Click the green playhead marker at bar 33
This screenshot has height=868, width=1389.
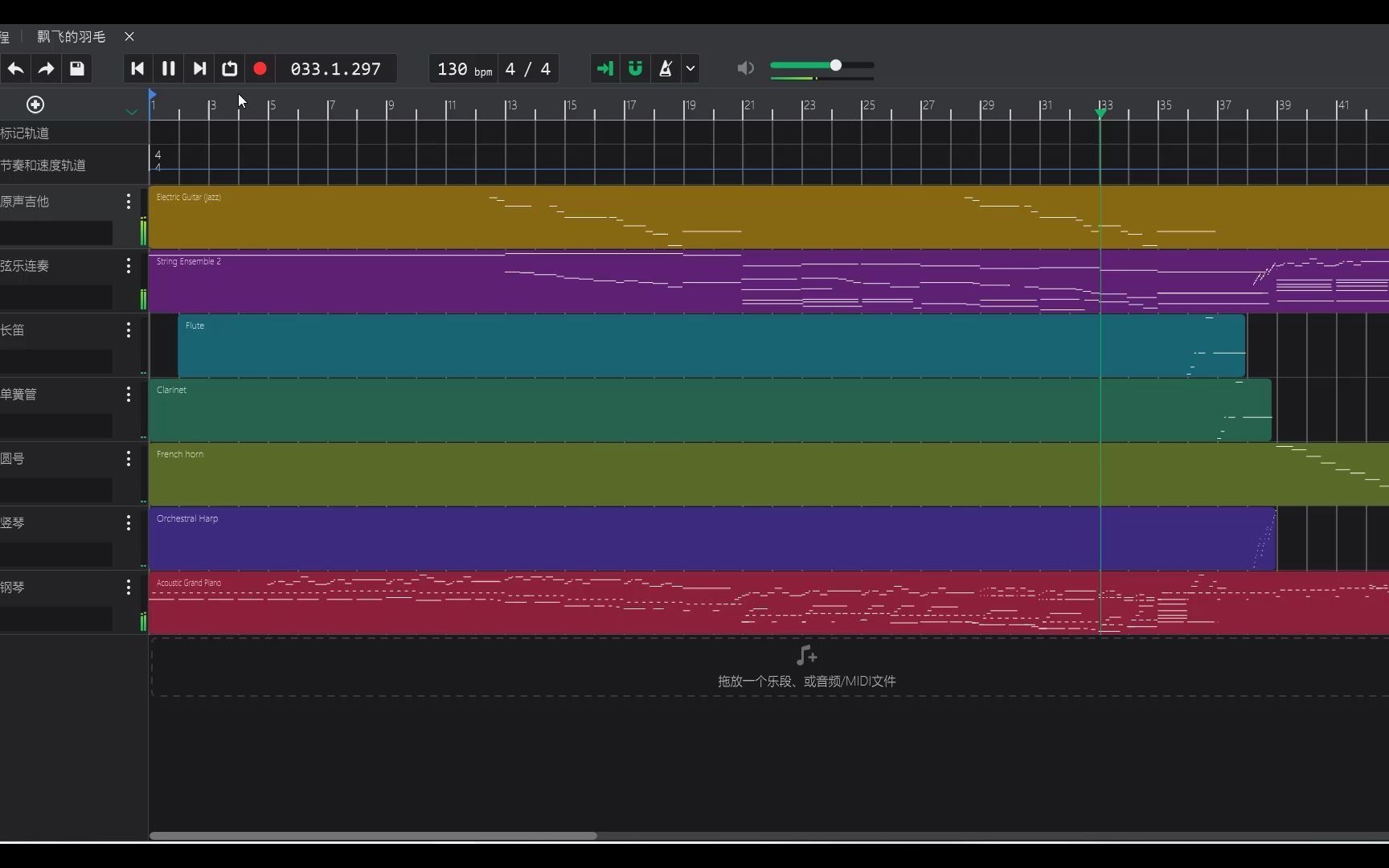tap(1100, 113)
